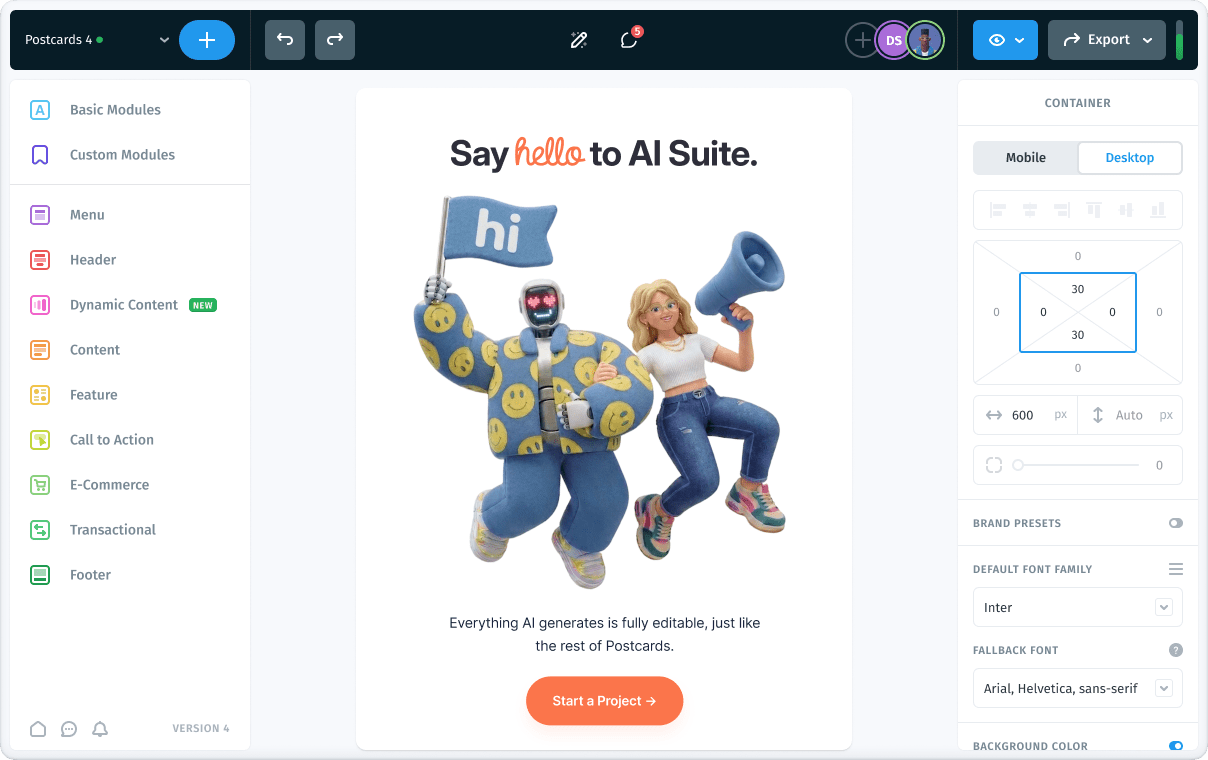1208x760 pixels.
Task: Open comments with 5 notifications
Action: [x=629, y=40]
